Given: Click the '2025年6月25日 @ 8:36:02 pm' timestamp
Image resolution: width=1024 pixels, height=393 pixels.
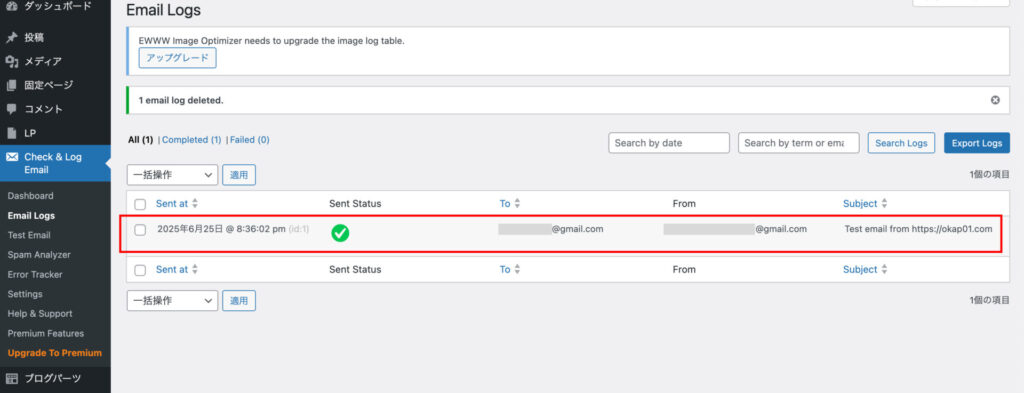Looking at the screenshot, I should (221, 228).
